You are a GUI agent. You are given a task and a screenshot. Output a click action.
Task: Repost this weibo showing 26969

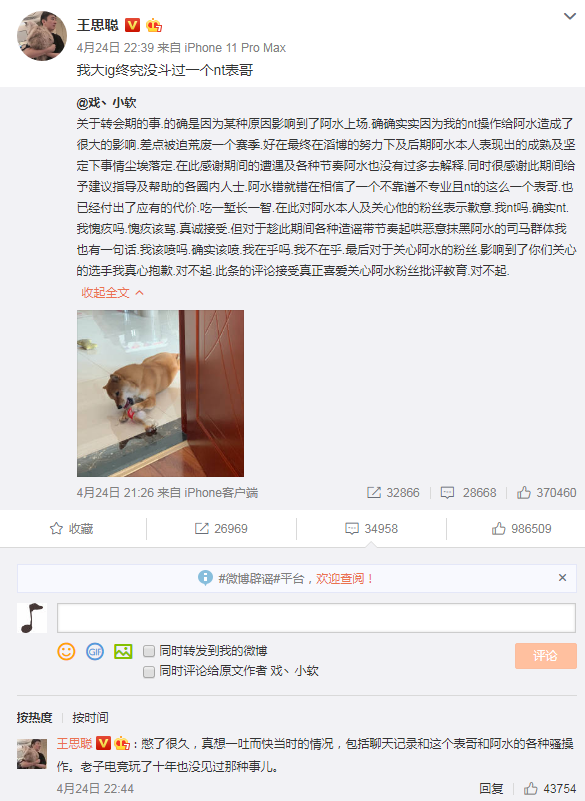tap(221, 529)
